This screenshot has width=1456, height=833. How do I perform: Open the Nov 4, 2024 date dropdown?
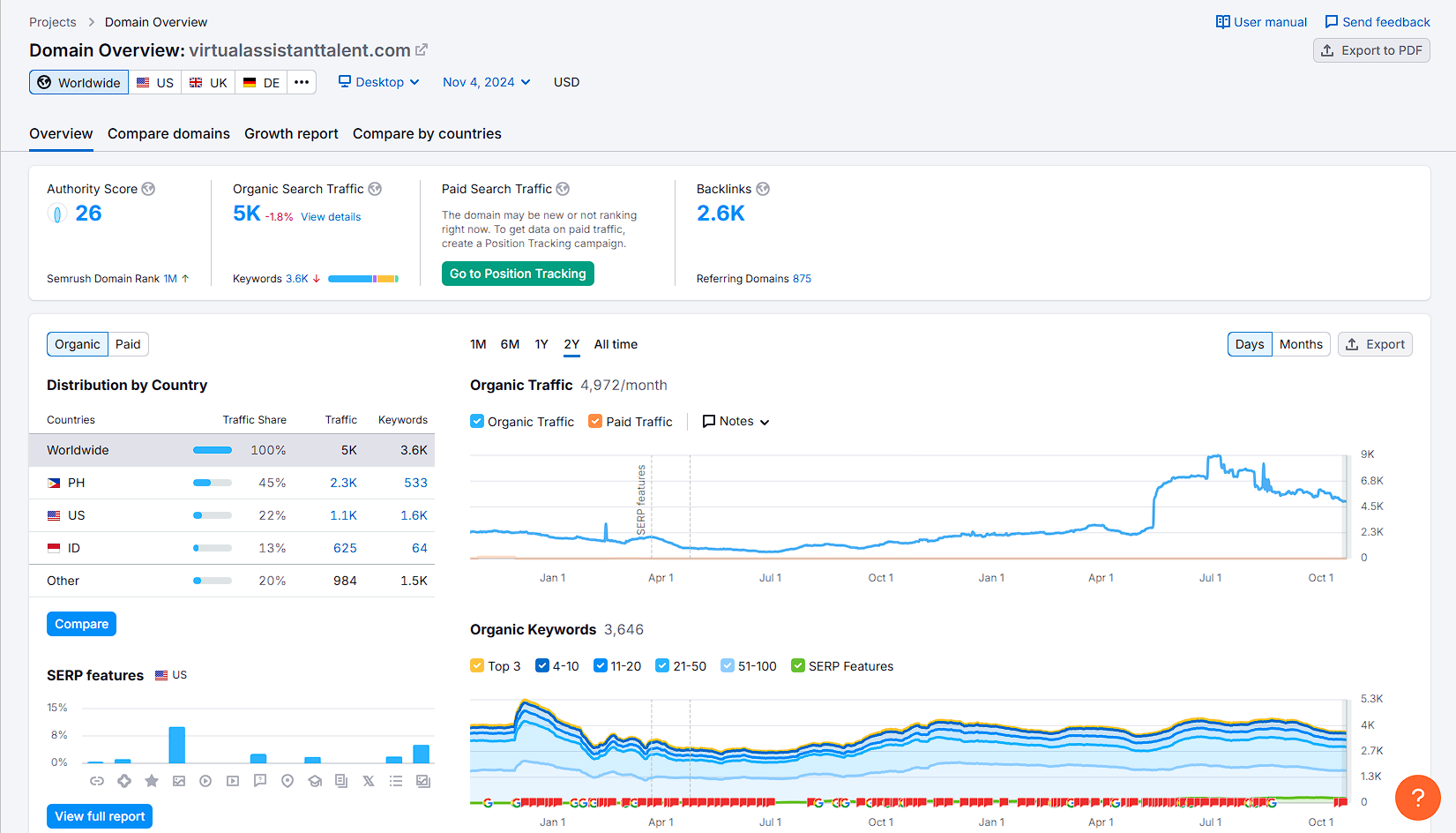487,82
